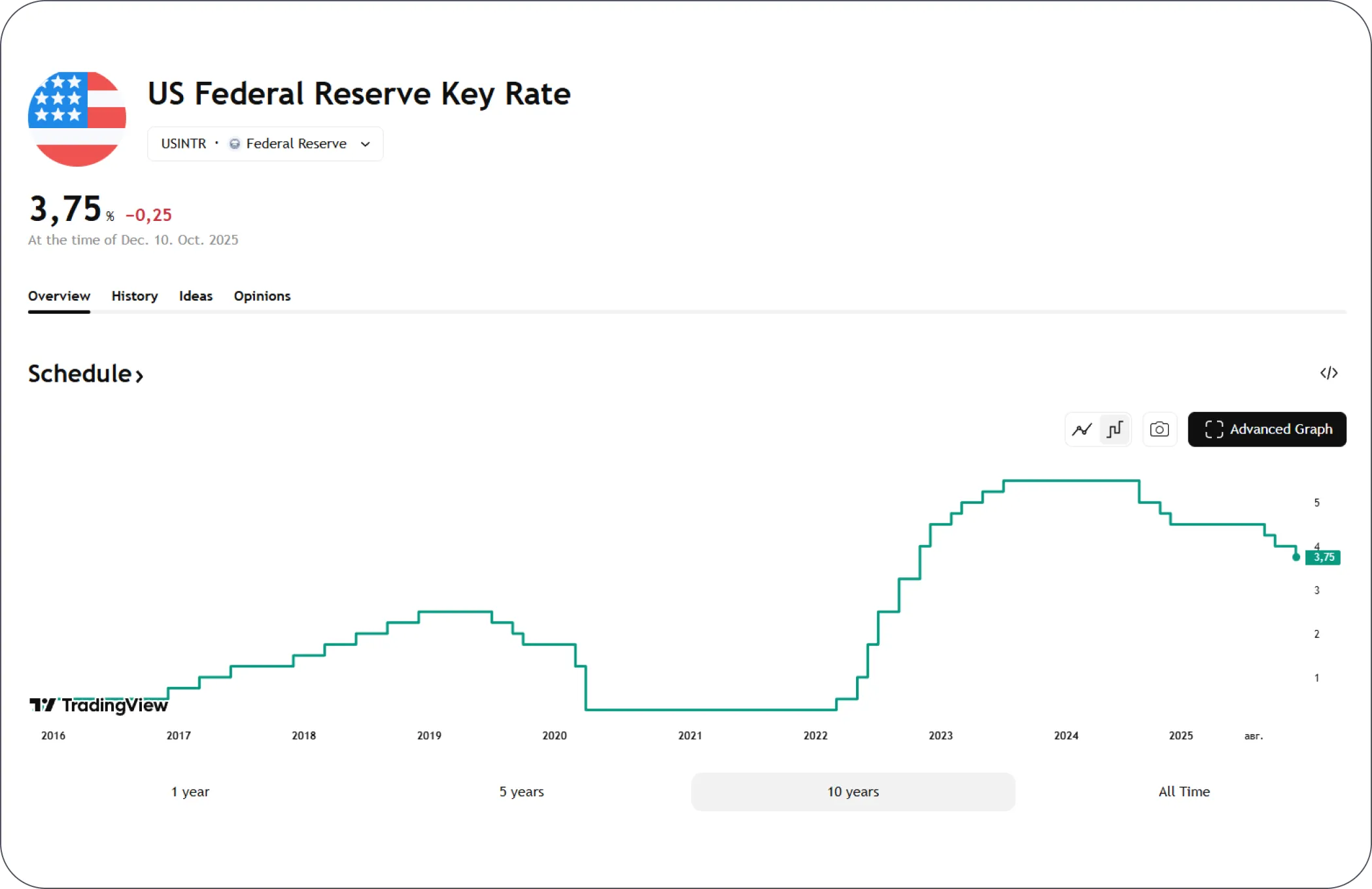Click the small Federal Reserve source icon
This screenshot has height=889, width=1372.
click(234, 144)
